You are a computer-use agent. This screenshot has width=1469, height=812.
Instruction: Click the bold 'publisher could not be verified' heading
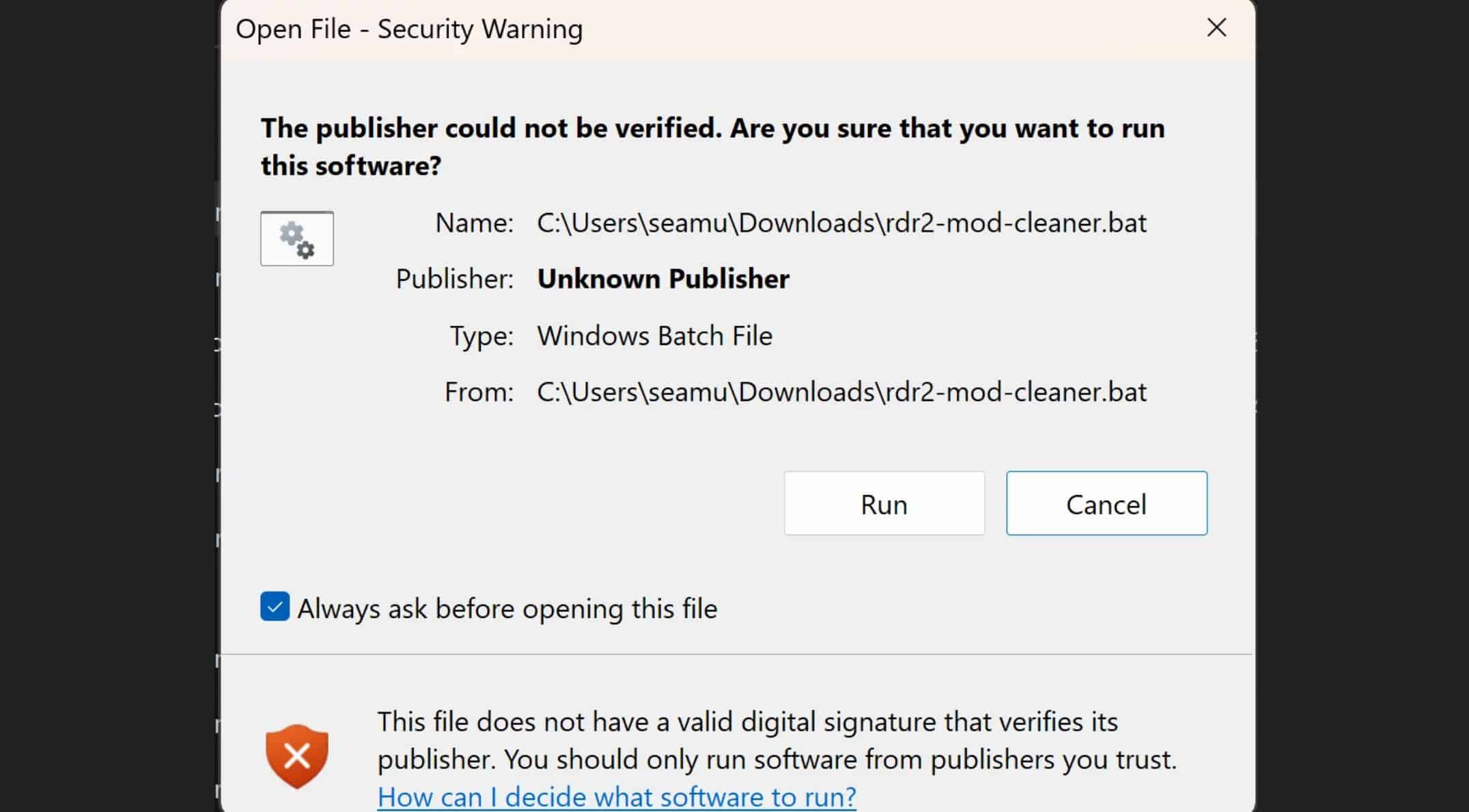pyautogui.click(x=712, y=146)
